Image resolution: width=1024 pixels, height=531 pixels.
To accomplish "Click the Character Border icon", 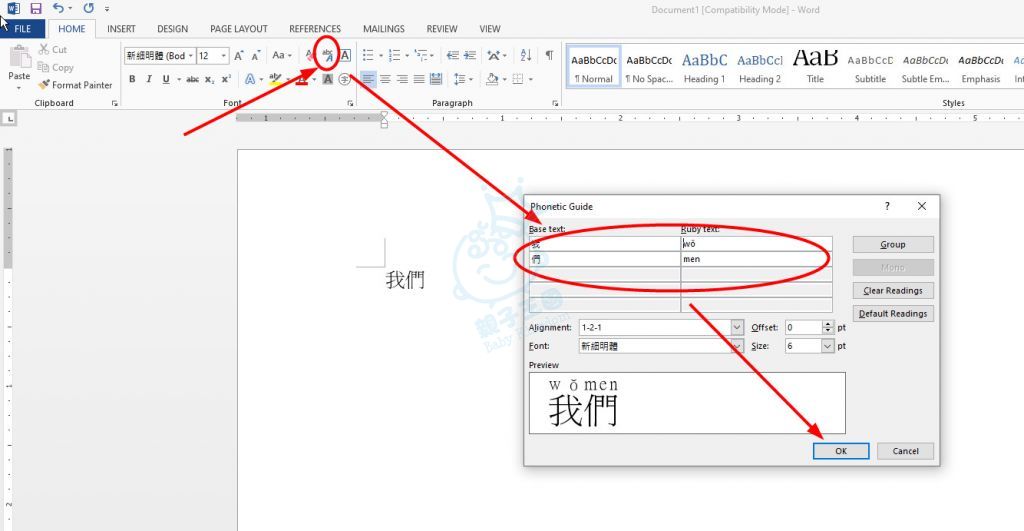I will [x=345, y=56].
